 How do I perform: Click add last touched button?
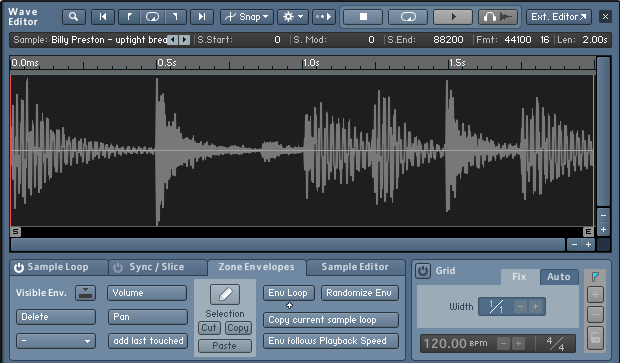pyautogui.click(x=148, y=341)
